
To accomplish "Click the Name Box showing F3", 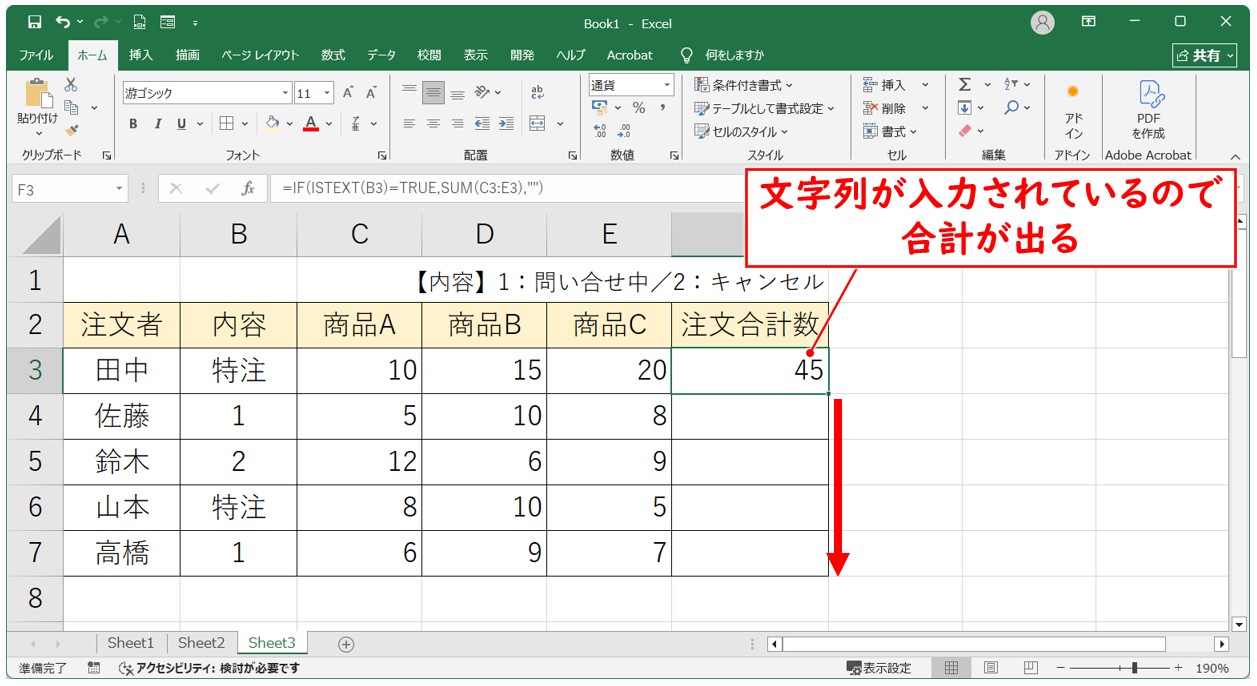I will click(62, 188).
